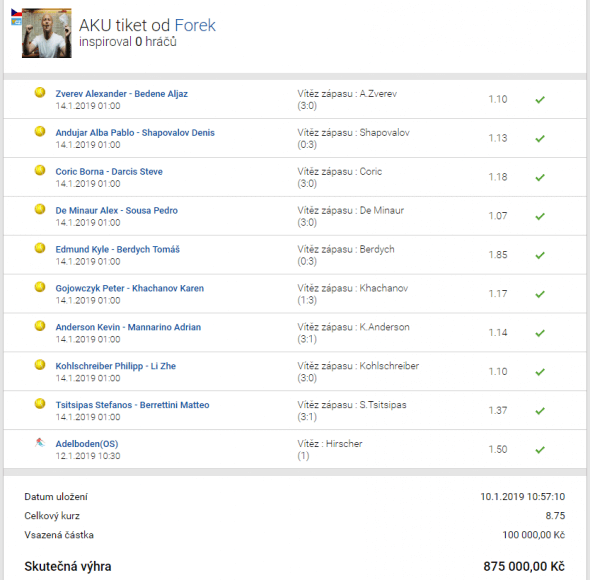The image size is (590, 580).
Task: Click the tennis ball icon beside Berdych match
Action: coord(40,248)
